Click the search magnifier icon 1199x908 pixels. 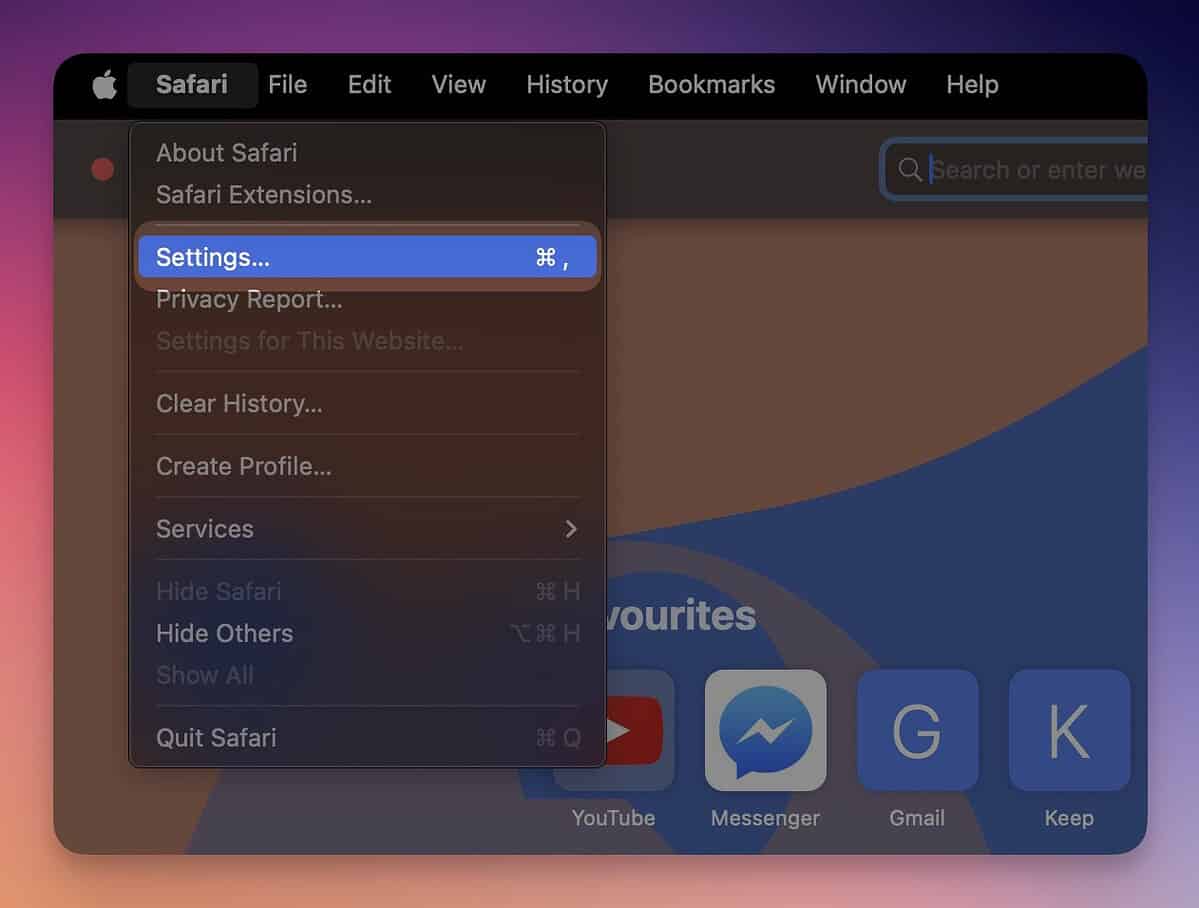pos(909,170)
